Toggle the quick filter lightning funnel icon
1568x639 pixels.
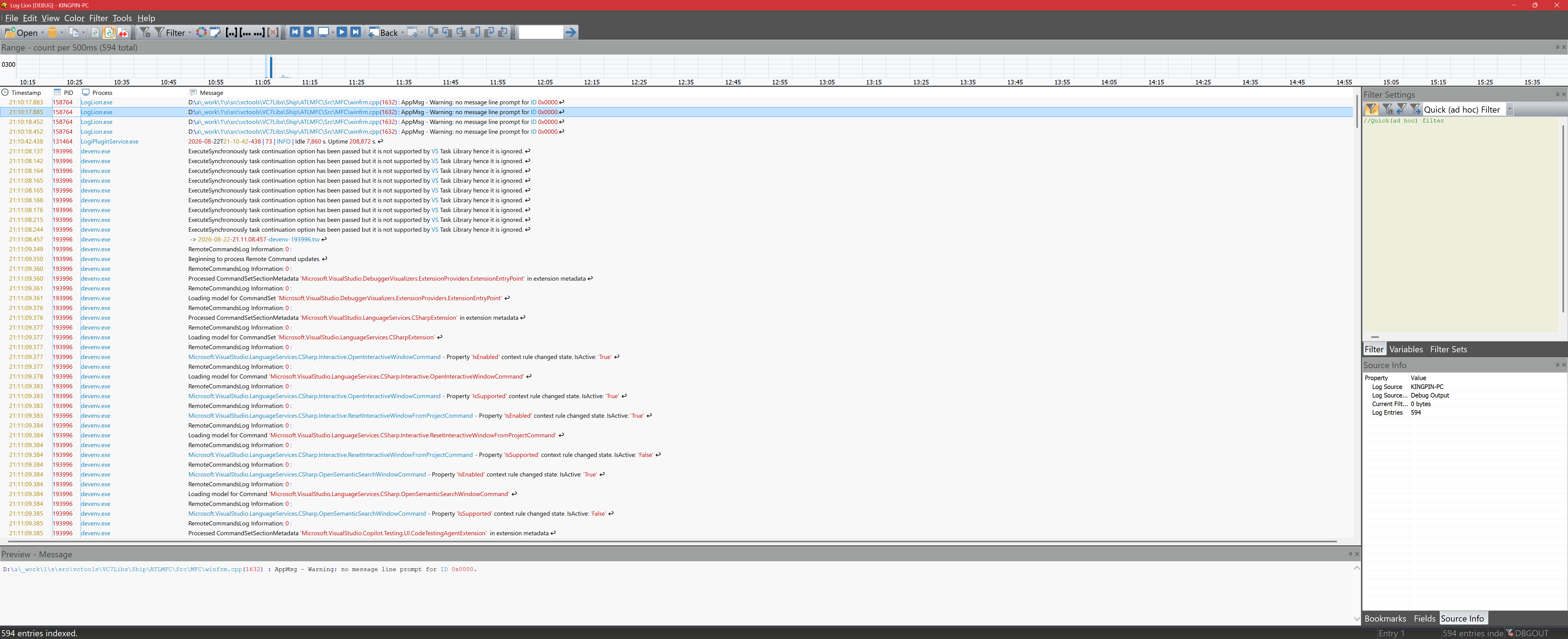(x=1371, y=109)
